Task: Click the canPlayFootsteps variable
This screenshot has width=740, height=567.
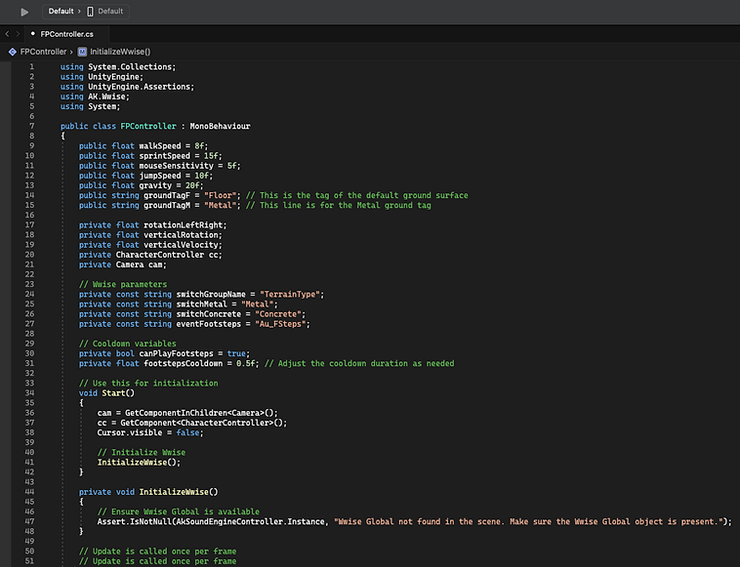Action: point(176,354)
